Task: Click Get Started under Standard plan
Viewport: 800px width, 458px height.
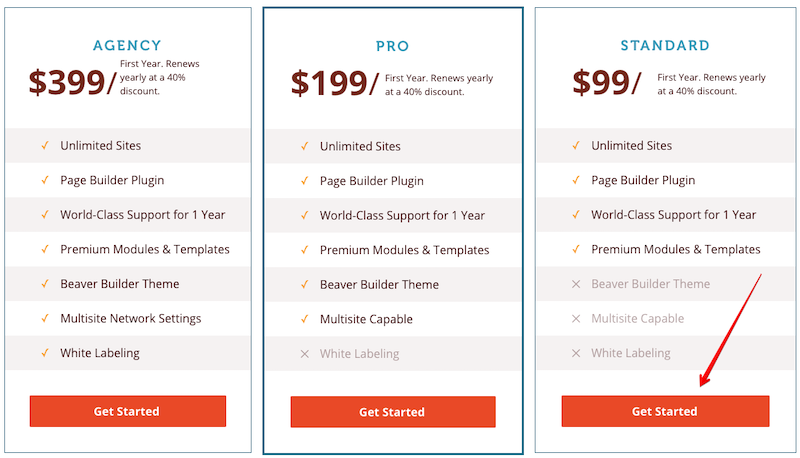Action: point(665,411)
